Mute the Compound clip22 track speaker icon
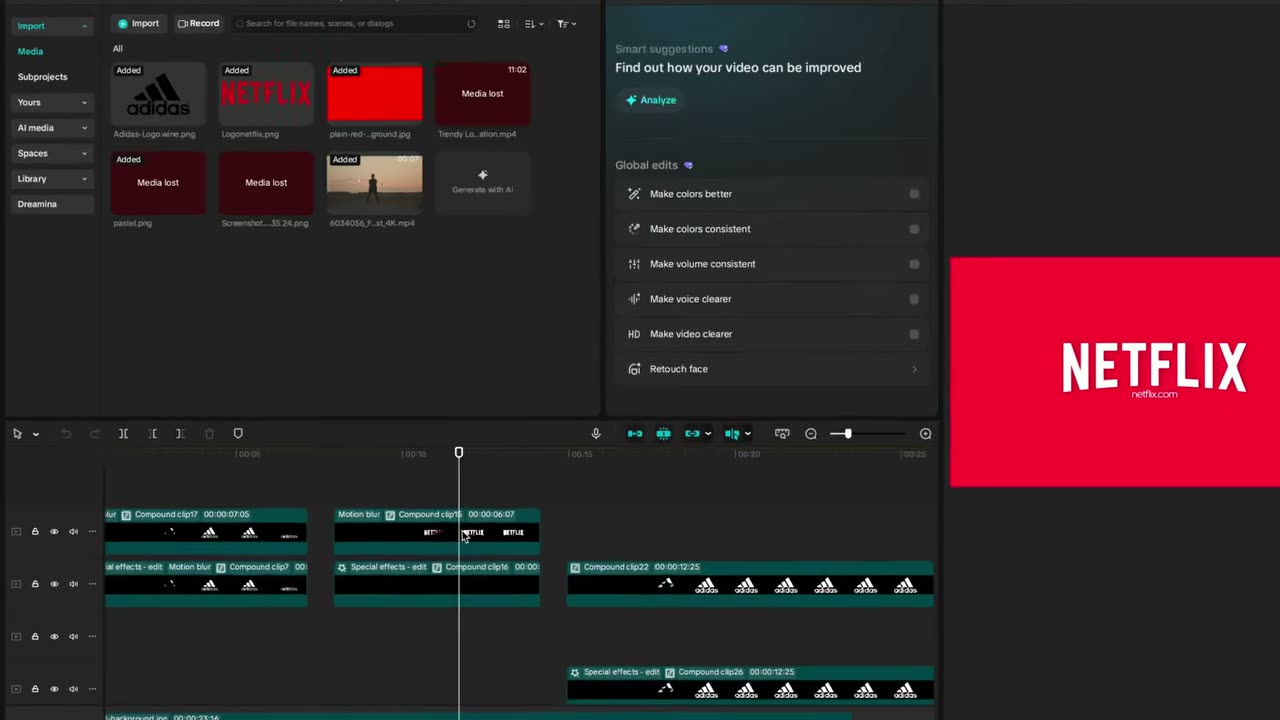 pos(73,584)
